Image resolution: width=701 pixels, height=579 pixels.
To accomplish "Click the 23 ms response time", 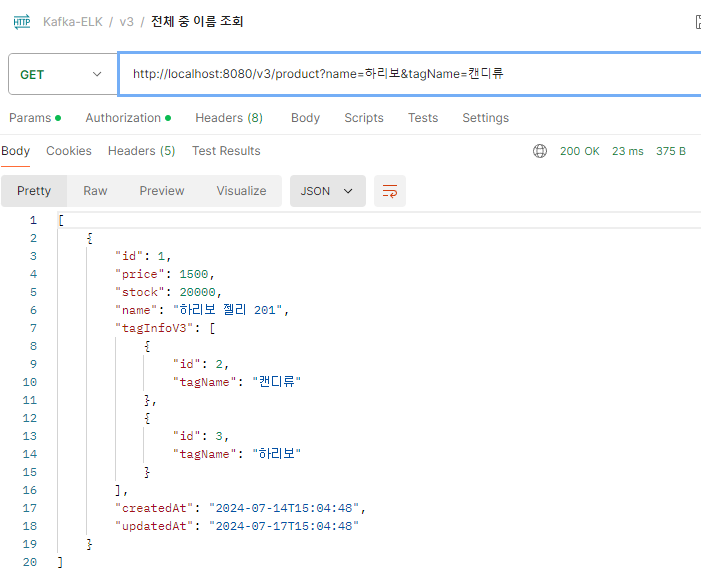I will point(628,151).
